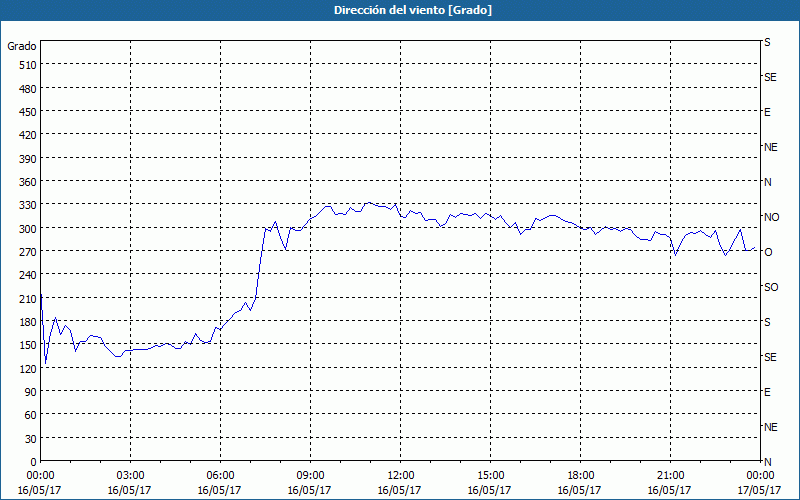Click the E compass label at 90 gridline

[x=767, y=392]
